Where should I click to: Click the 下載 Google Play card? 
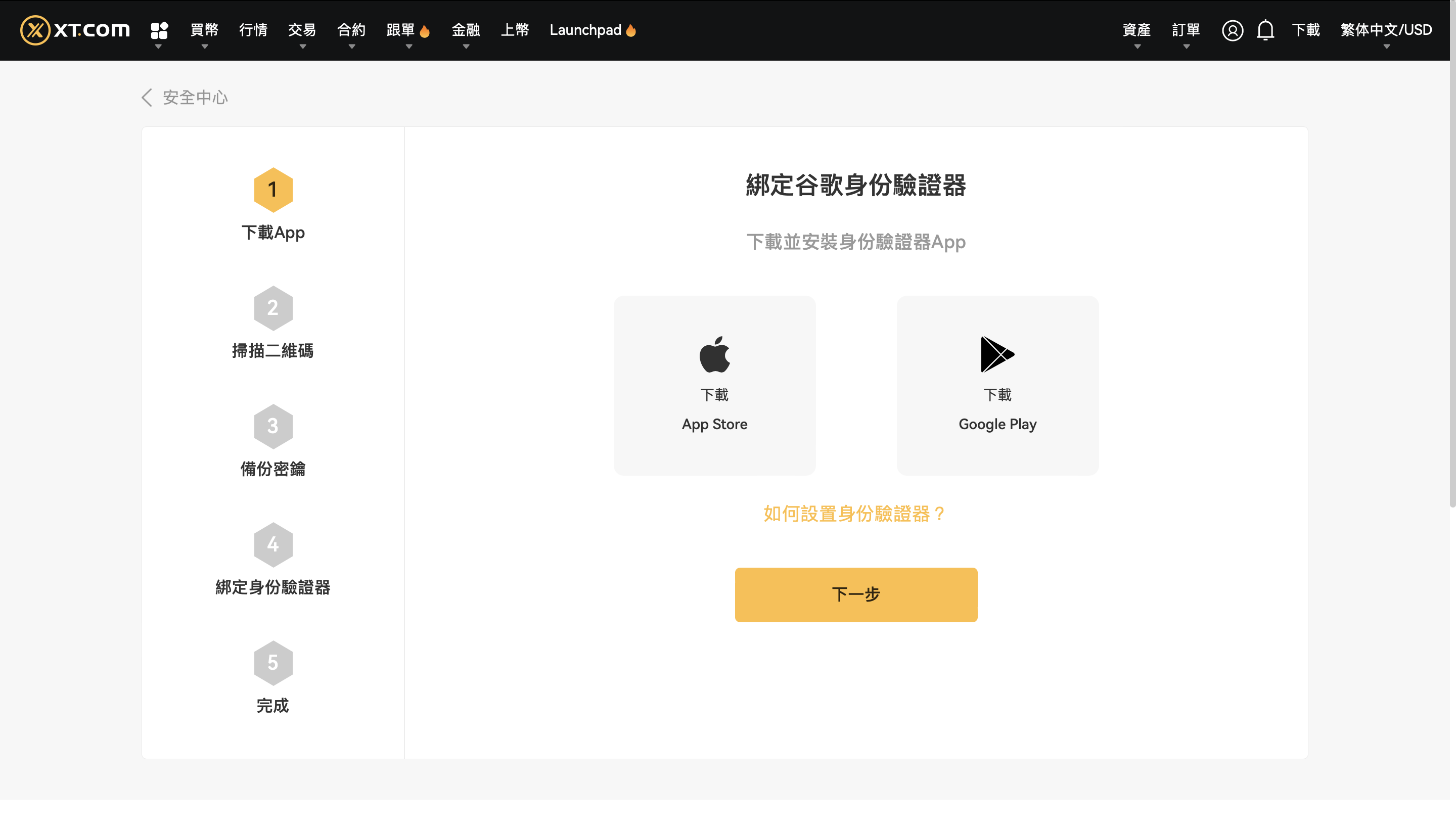point(997,386)
